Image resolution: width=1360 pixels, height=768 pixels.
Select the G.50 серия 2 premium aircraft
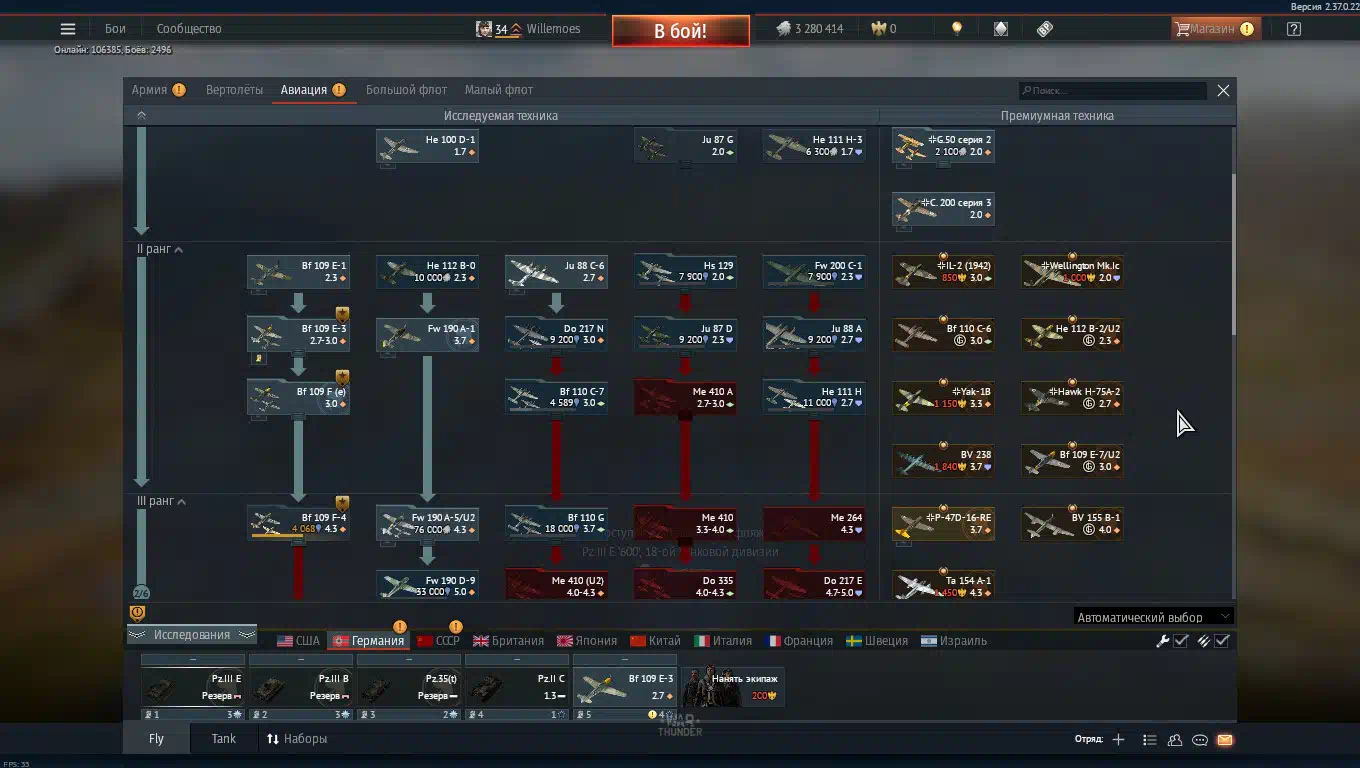(x=943, y=146)
